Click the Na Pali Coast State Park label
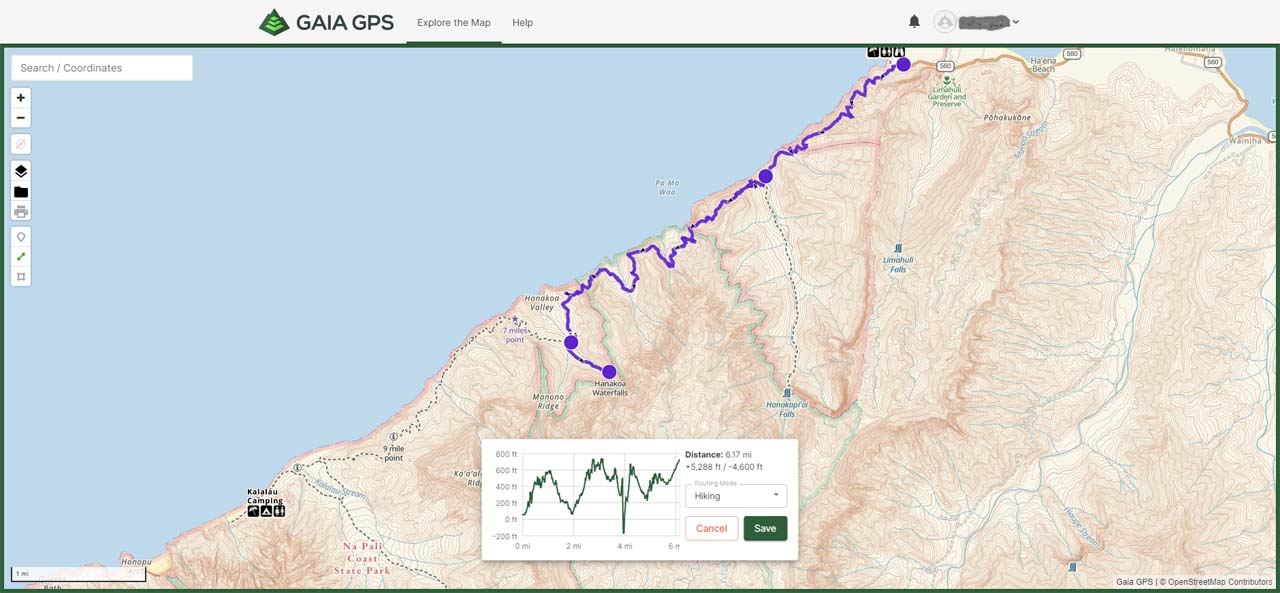 (362, 558)
